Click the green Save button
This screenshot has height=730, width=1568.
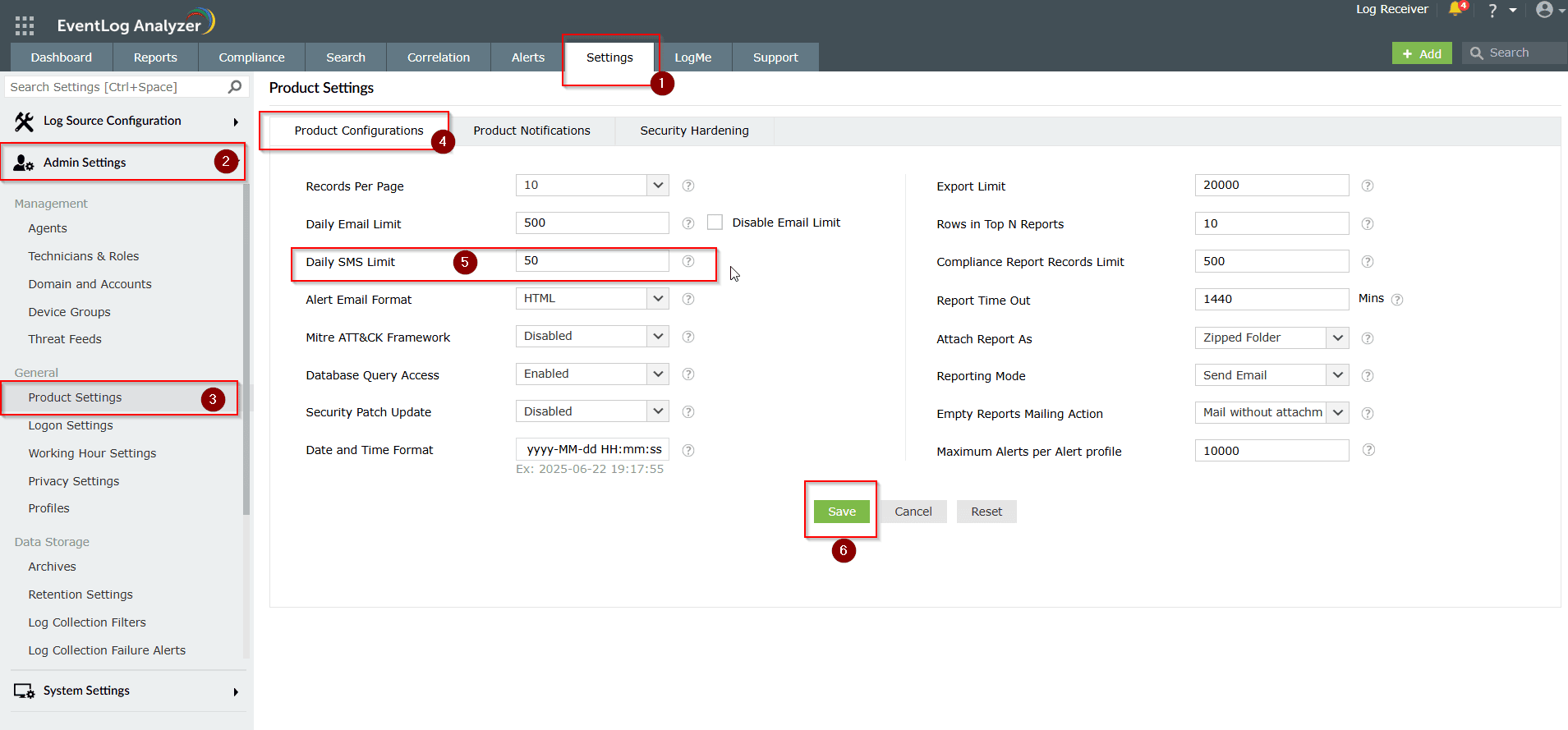[841, 512]
